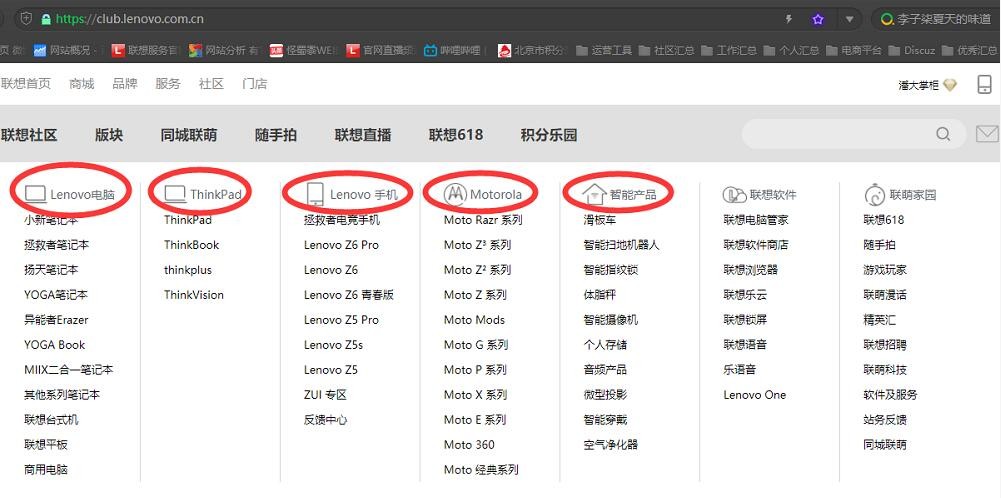Viewport: 1001px width, 498px height.
Task: Click the ThinkPad laptop category icon
Action: click(174, 195)
